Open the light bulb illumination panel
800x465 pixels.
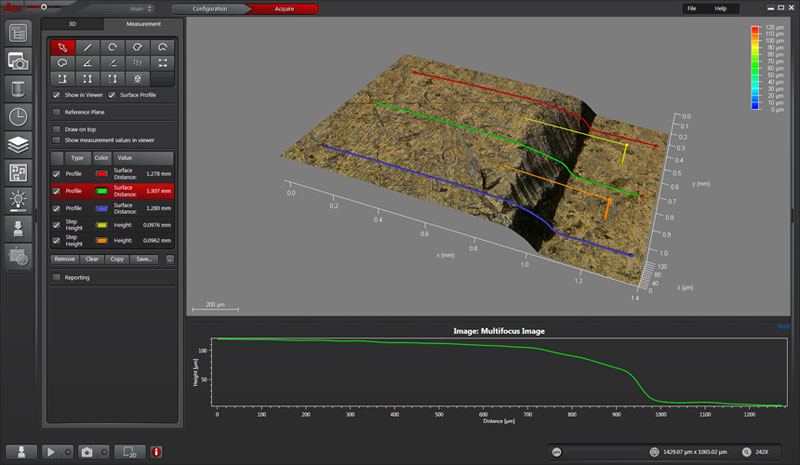19,199
